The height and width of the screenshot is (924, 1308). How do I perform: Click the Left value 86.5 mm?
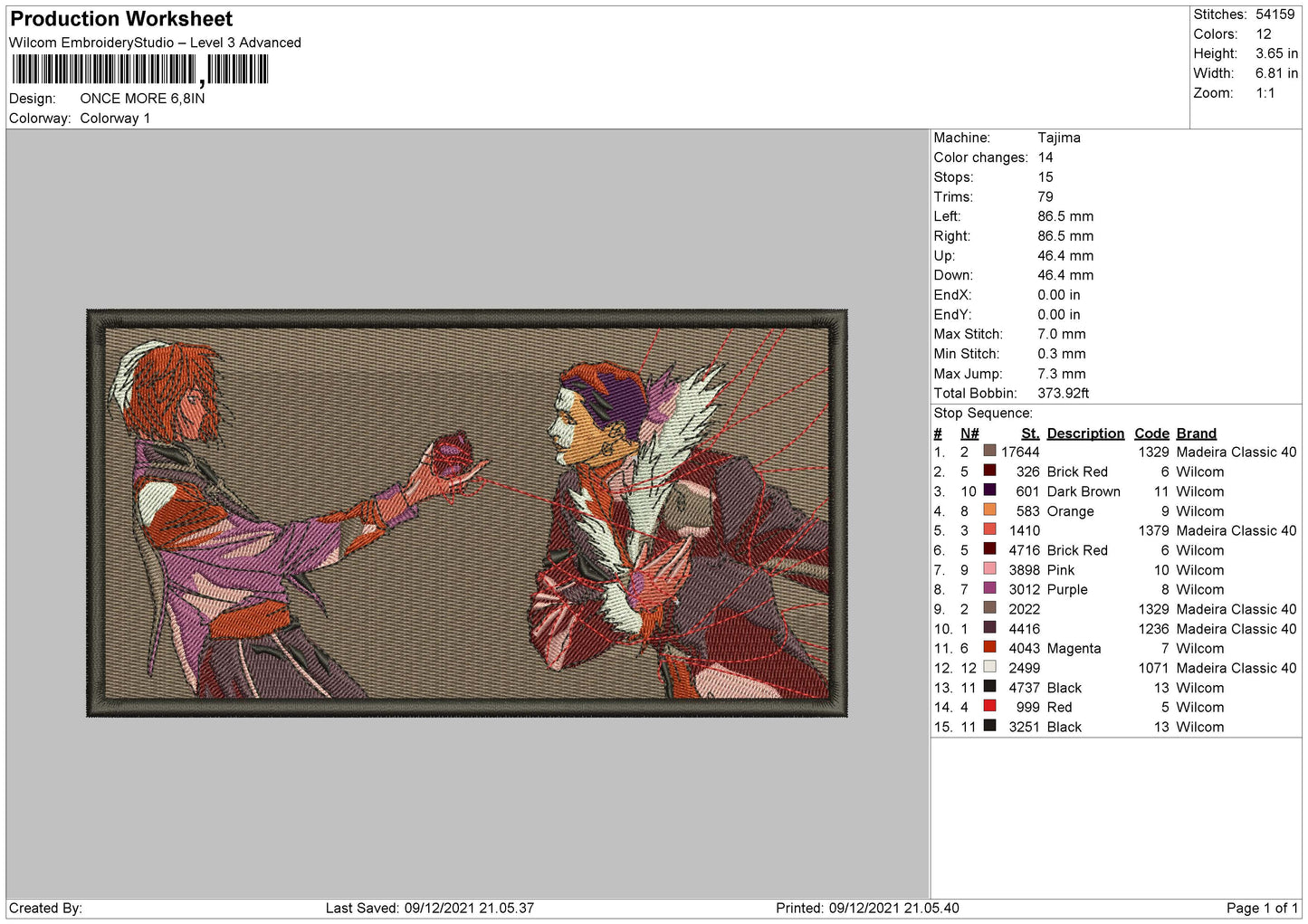1065,216
